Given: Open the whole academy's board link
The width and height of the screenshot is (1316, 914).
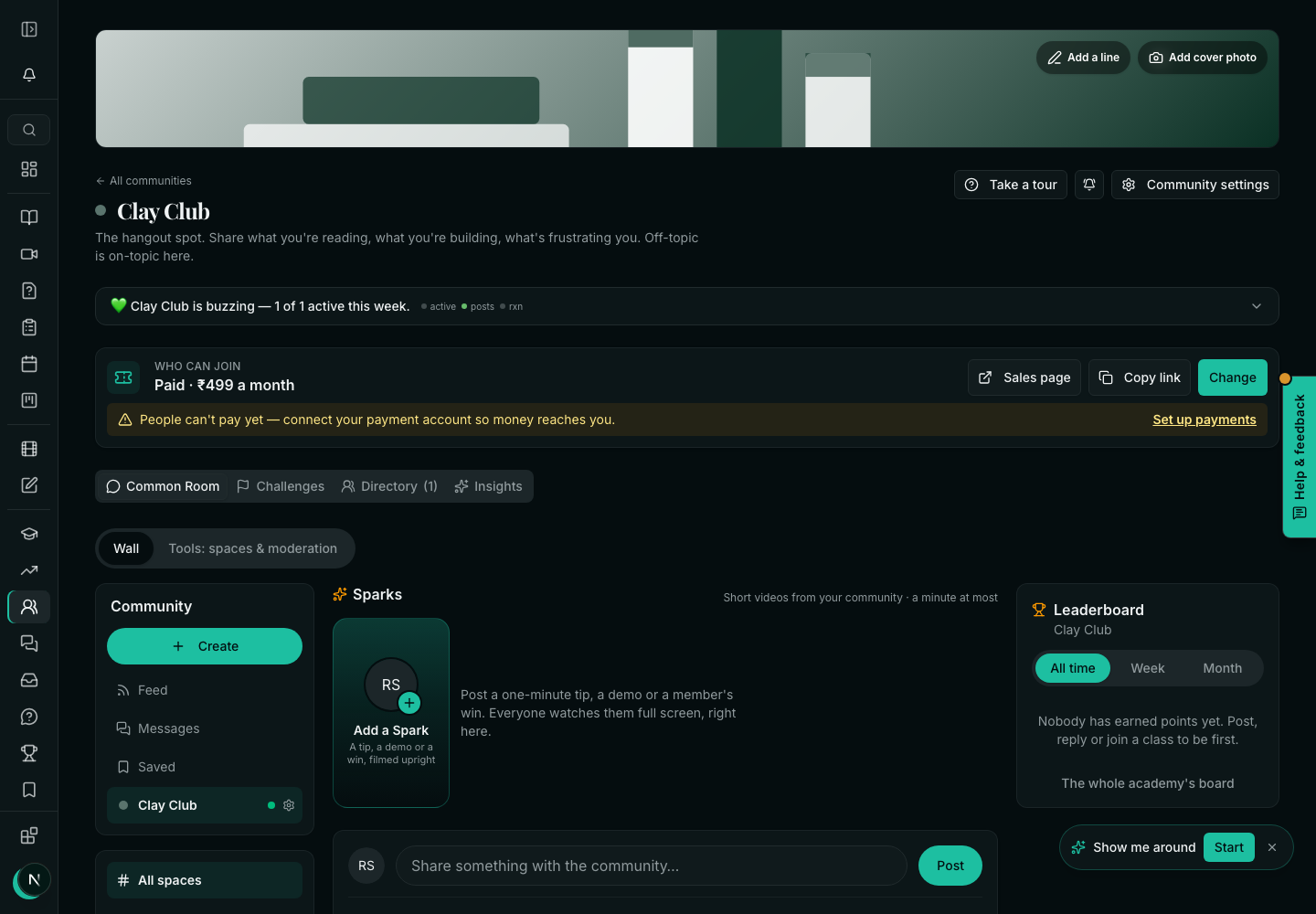Looking at the screenshot, I should [1148, 783].
